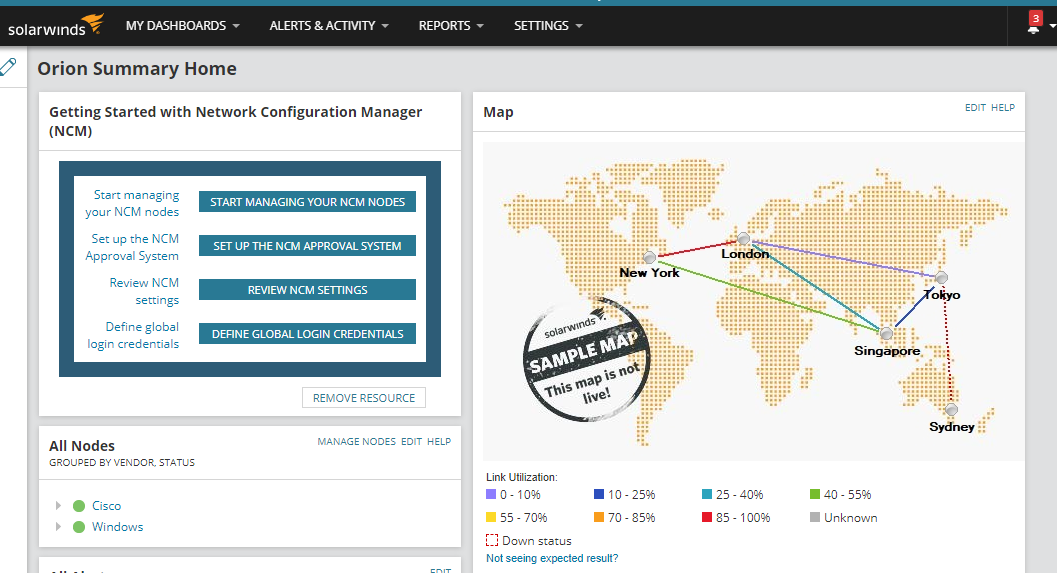This screenshot has height=573, width=1057.
Task: Click the Remove Resource button
Action: (364, 398)
